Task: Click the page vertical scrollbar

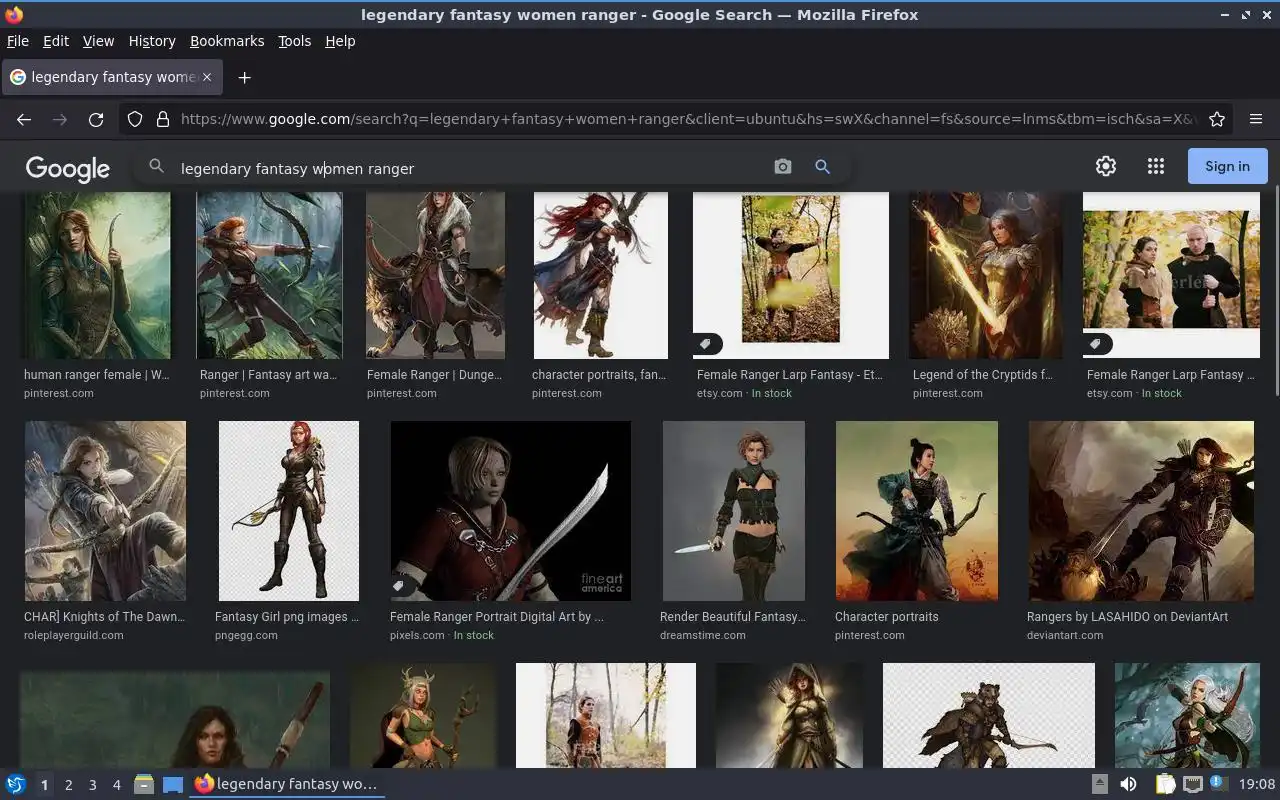Action: [x=1275, y=290]
